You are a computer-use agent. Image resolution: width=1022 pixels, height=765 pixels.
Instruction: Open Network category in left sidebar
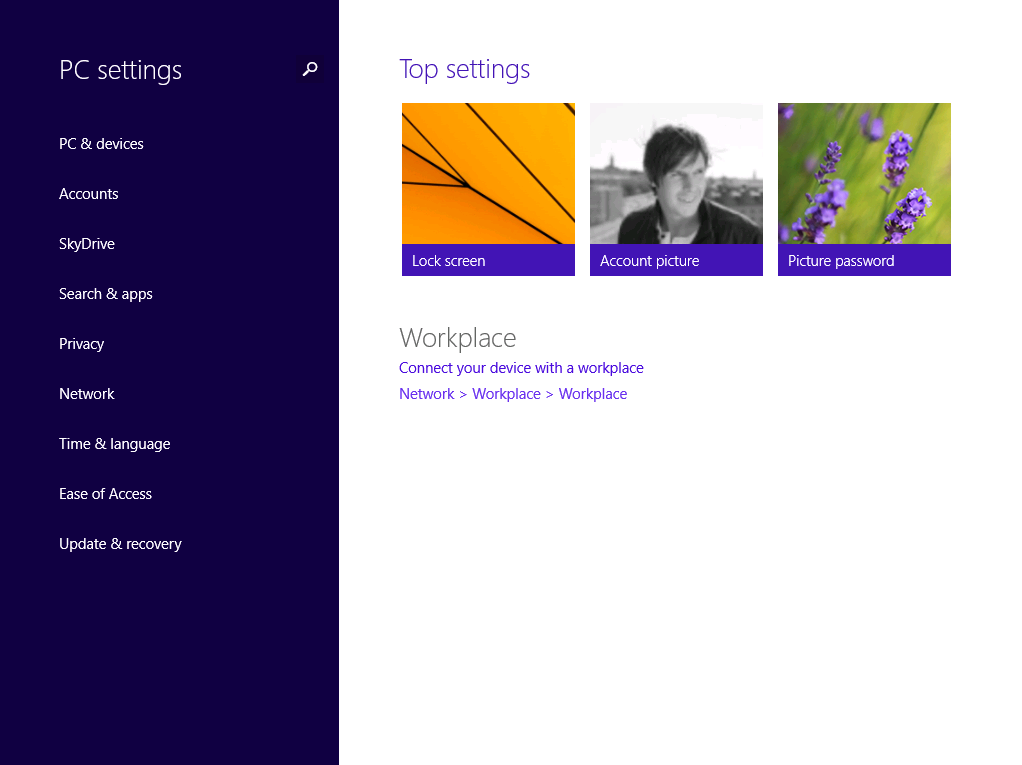(87, 394)
